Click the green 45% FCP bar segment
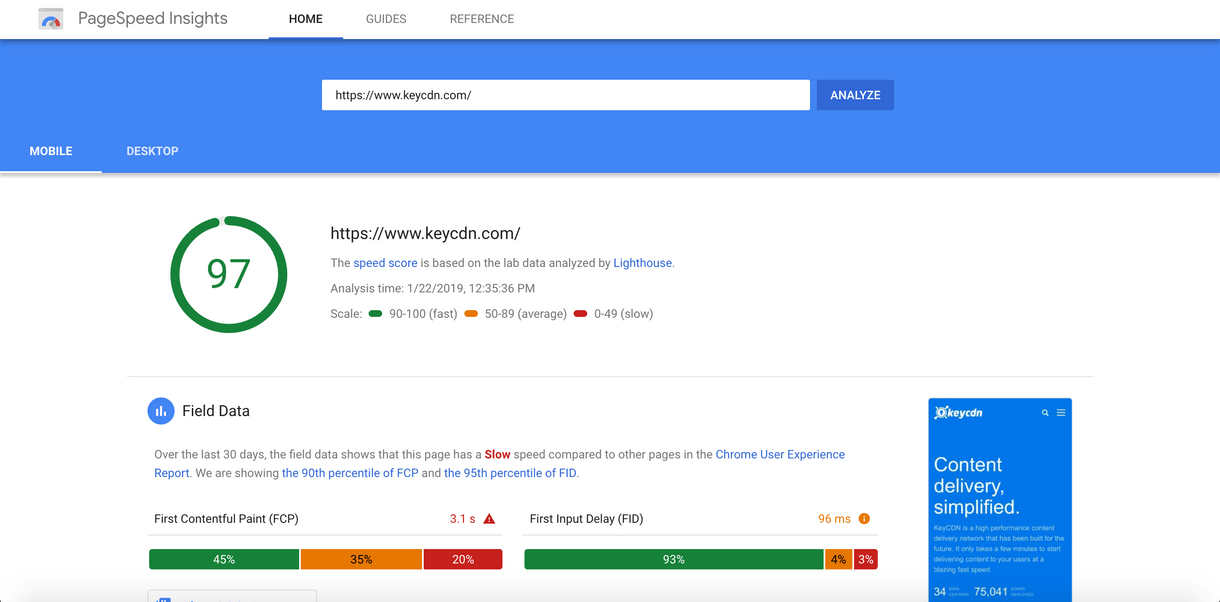The image size is (1220, 602). (x=224, y=559)
